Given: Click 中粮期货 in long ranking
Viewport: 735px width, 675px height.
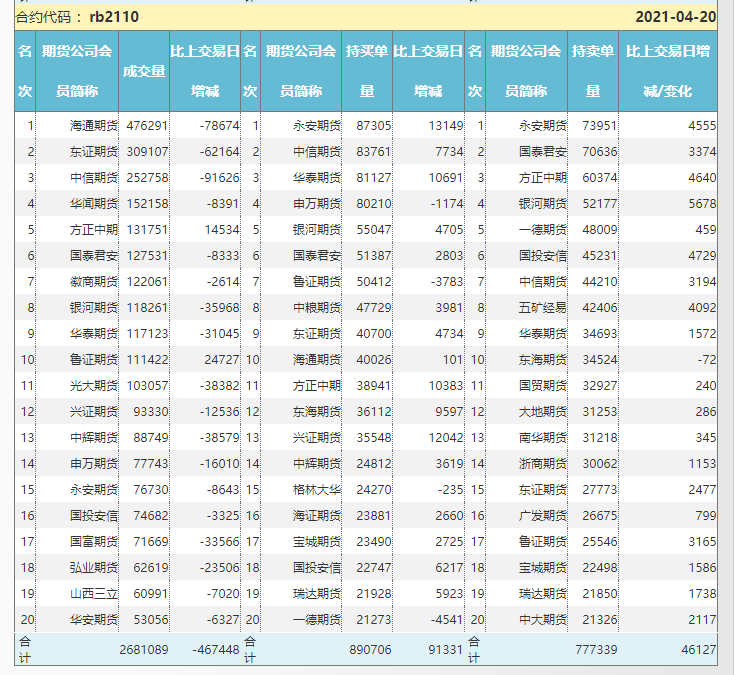Looking at the screenshot, I should pyautogui.click(x=317, y=308).
